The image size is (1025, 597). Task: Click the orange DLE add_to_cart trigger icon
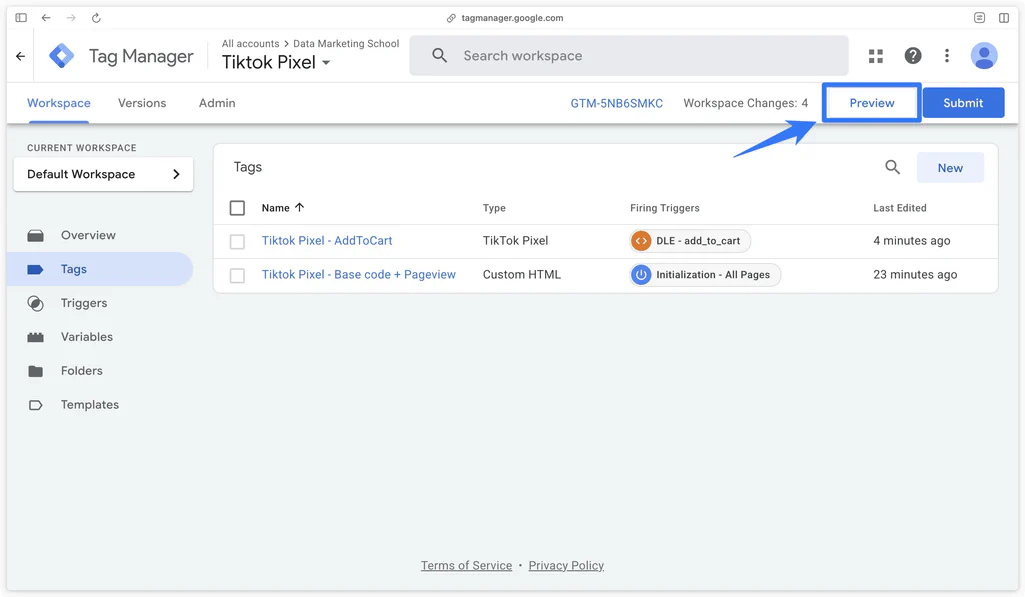tap(641, 241)
